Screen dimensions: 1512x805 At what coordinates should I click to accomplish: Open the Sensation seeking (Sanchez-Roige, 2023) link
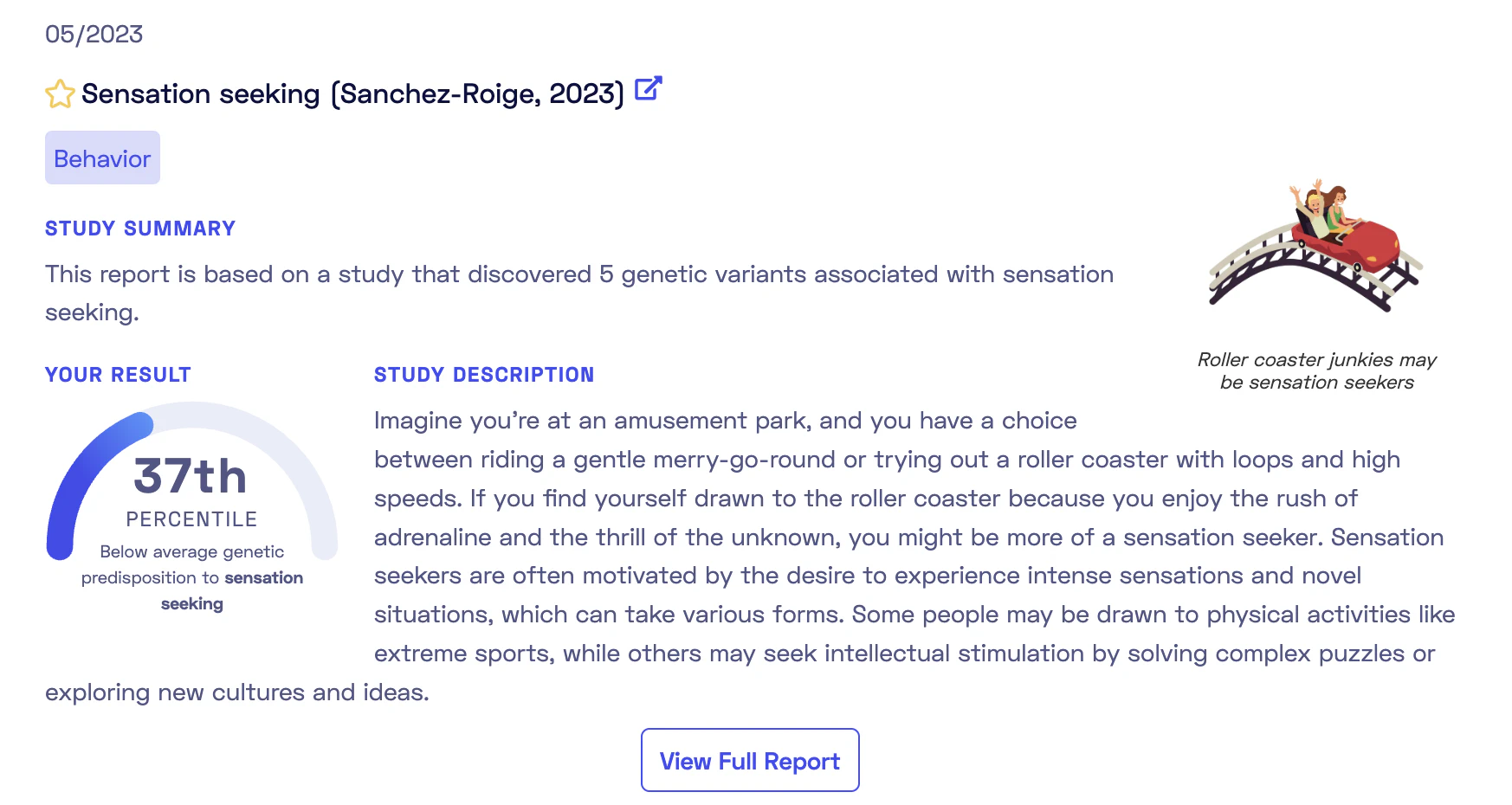click(x=352, y=93)
